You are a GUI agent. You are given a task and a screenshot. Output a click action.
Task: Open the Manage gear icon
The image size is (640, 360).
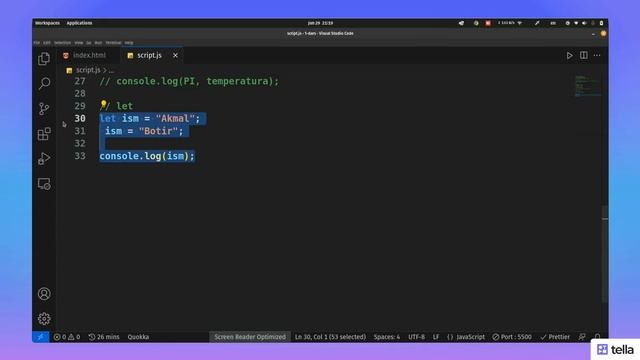(x=44, y=318)
